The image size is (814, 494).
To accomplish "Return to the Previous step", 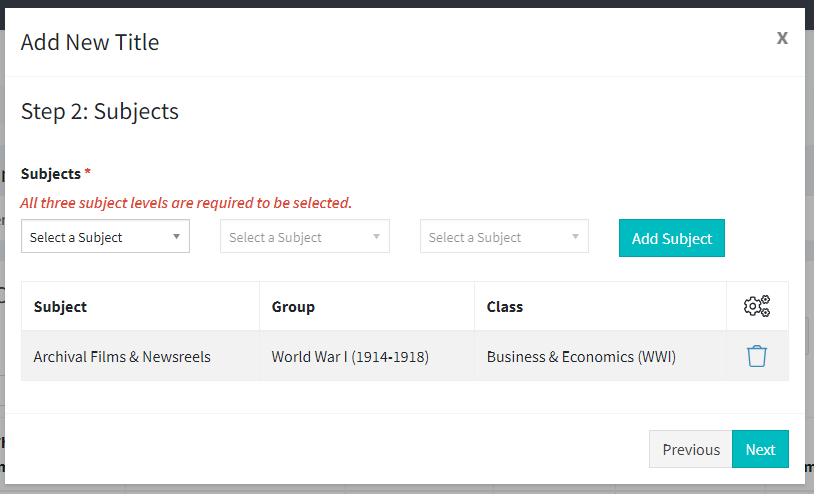I will click(690, 449).
